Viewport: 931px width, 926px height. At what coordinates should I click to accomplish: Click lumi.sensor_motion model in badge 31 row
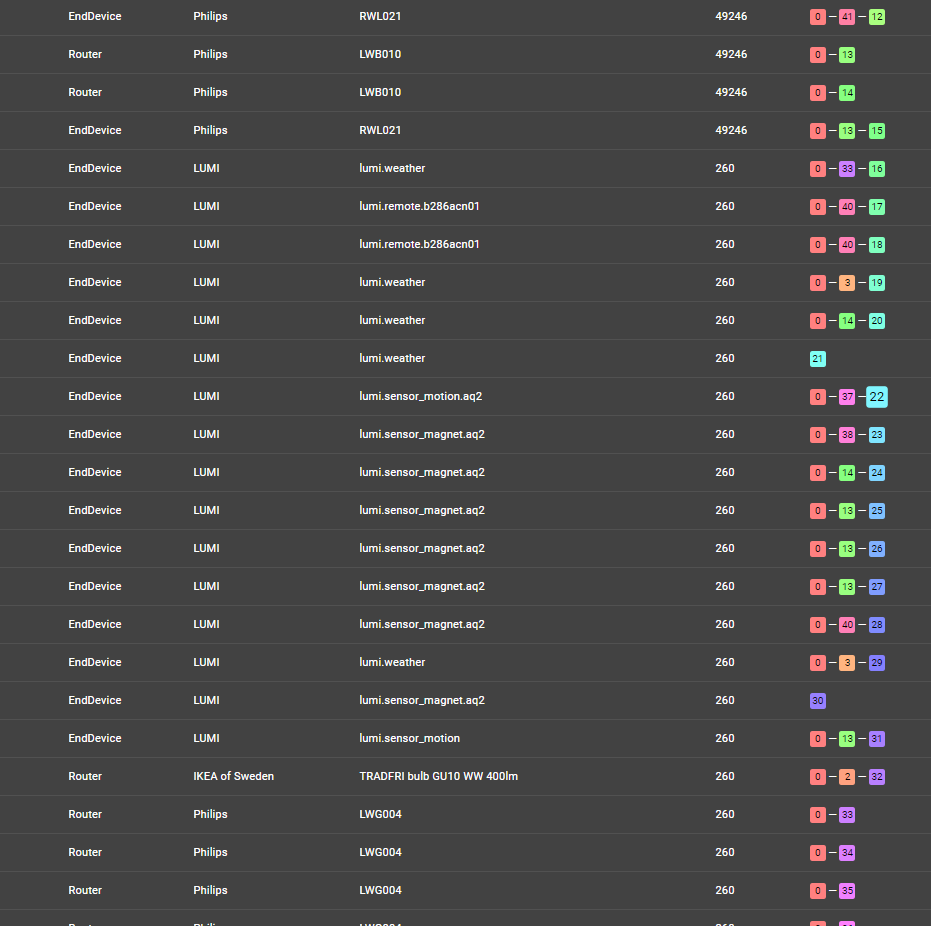point(409,738)
